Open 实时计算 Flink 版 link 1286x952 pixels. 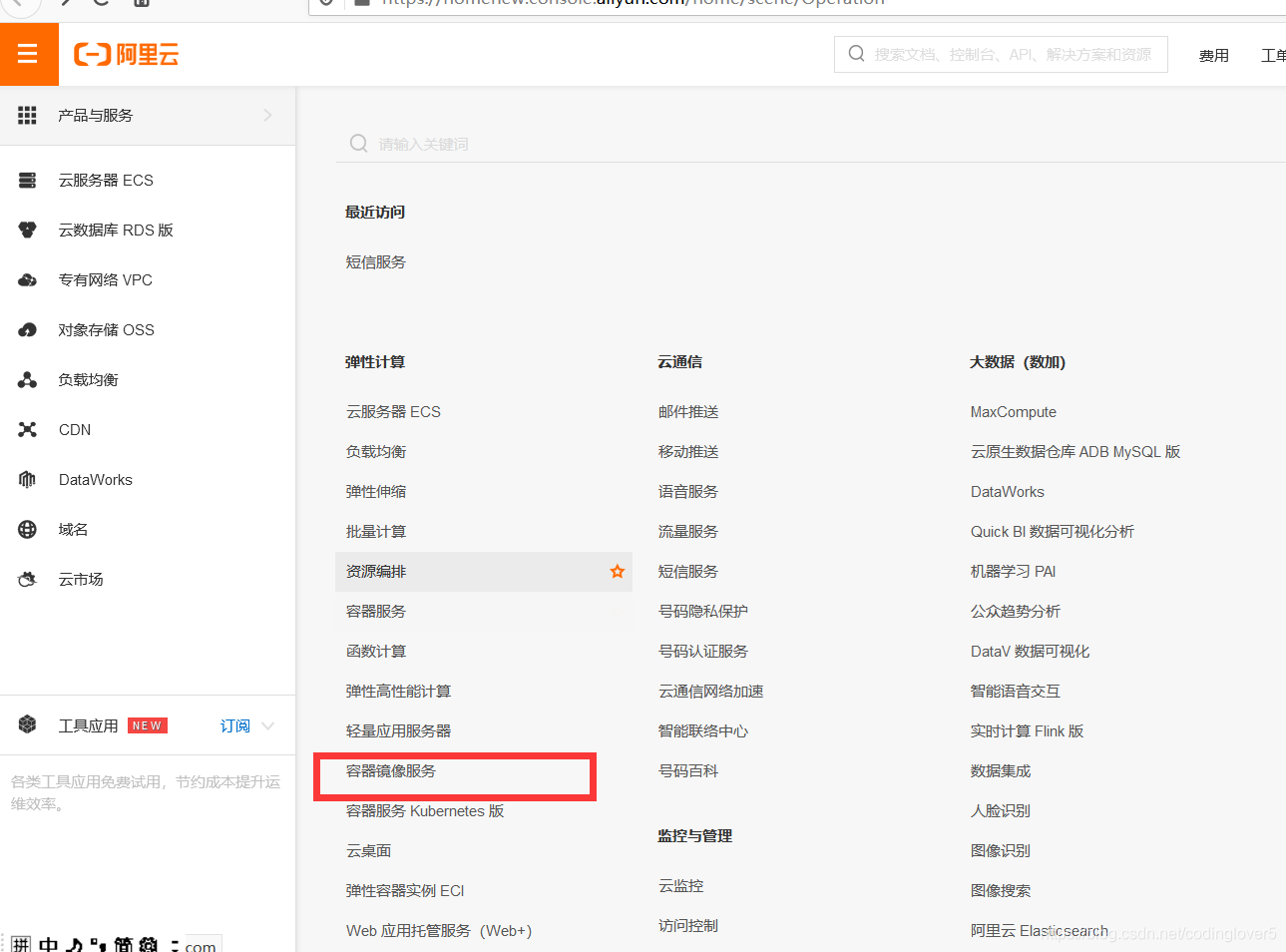[x=1027, y=731]
